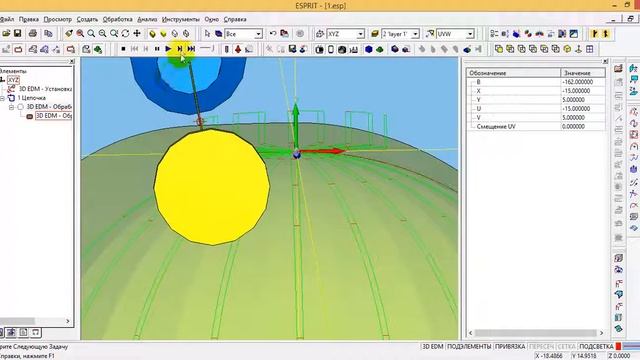Adjust the simulation speed slider
640x360 pixels.
[207, 49]
